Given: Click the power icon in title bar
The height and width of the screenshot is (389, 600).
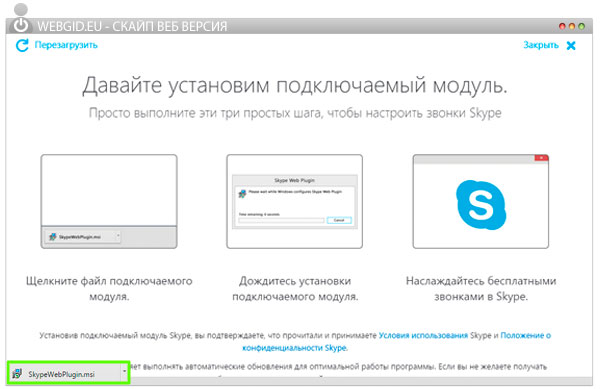Looking at the screenshot, I should [x=21, y=25].
